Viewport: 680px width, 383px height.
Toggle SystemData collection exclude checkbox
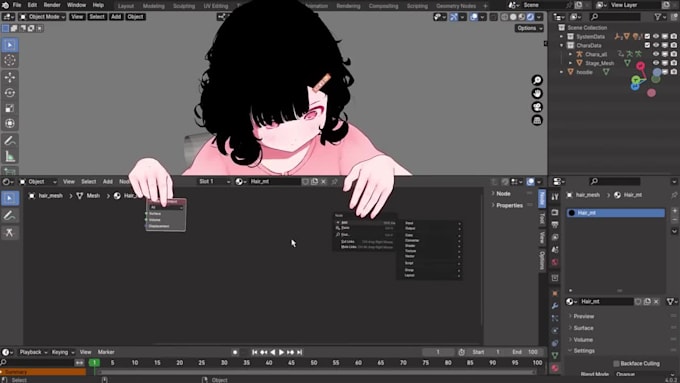(647, 36)
